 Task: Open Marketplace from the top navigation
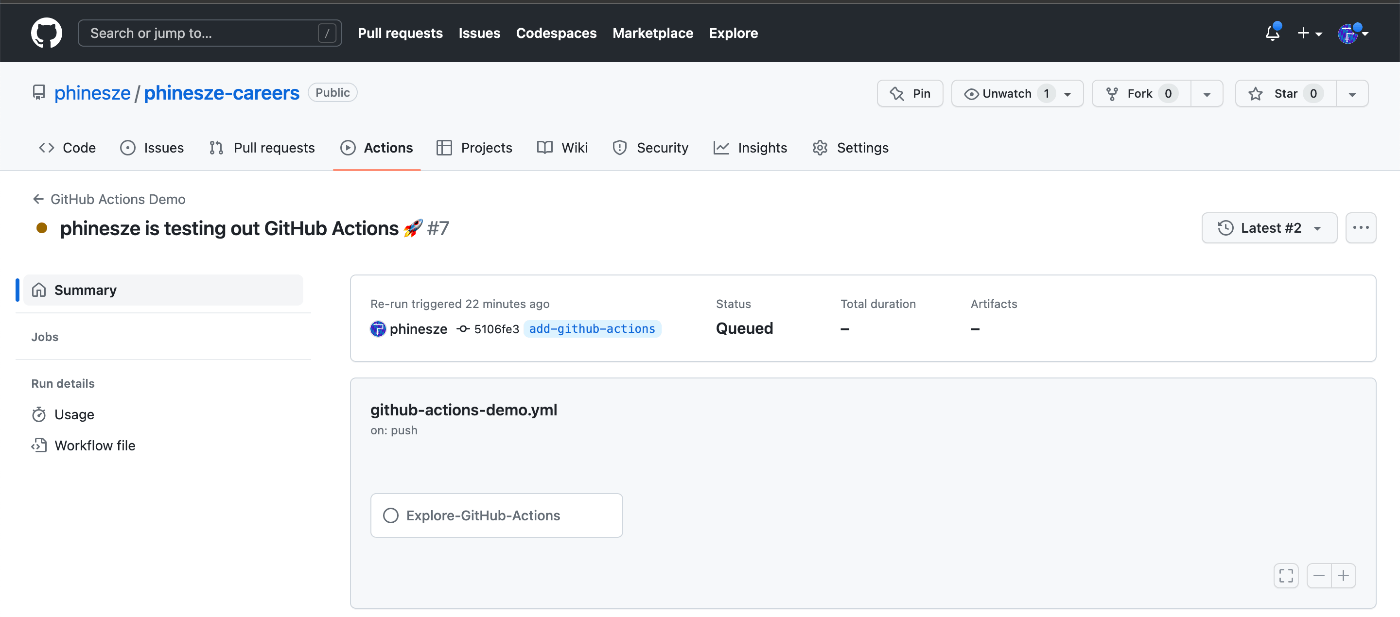coord(652,33)
